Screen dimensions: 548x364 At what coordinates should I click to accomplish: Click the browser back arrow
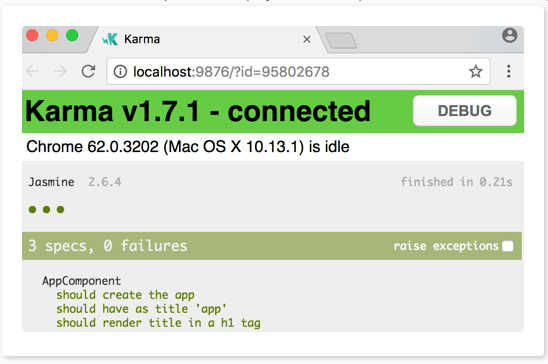coord(33,71)
